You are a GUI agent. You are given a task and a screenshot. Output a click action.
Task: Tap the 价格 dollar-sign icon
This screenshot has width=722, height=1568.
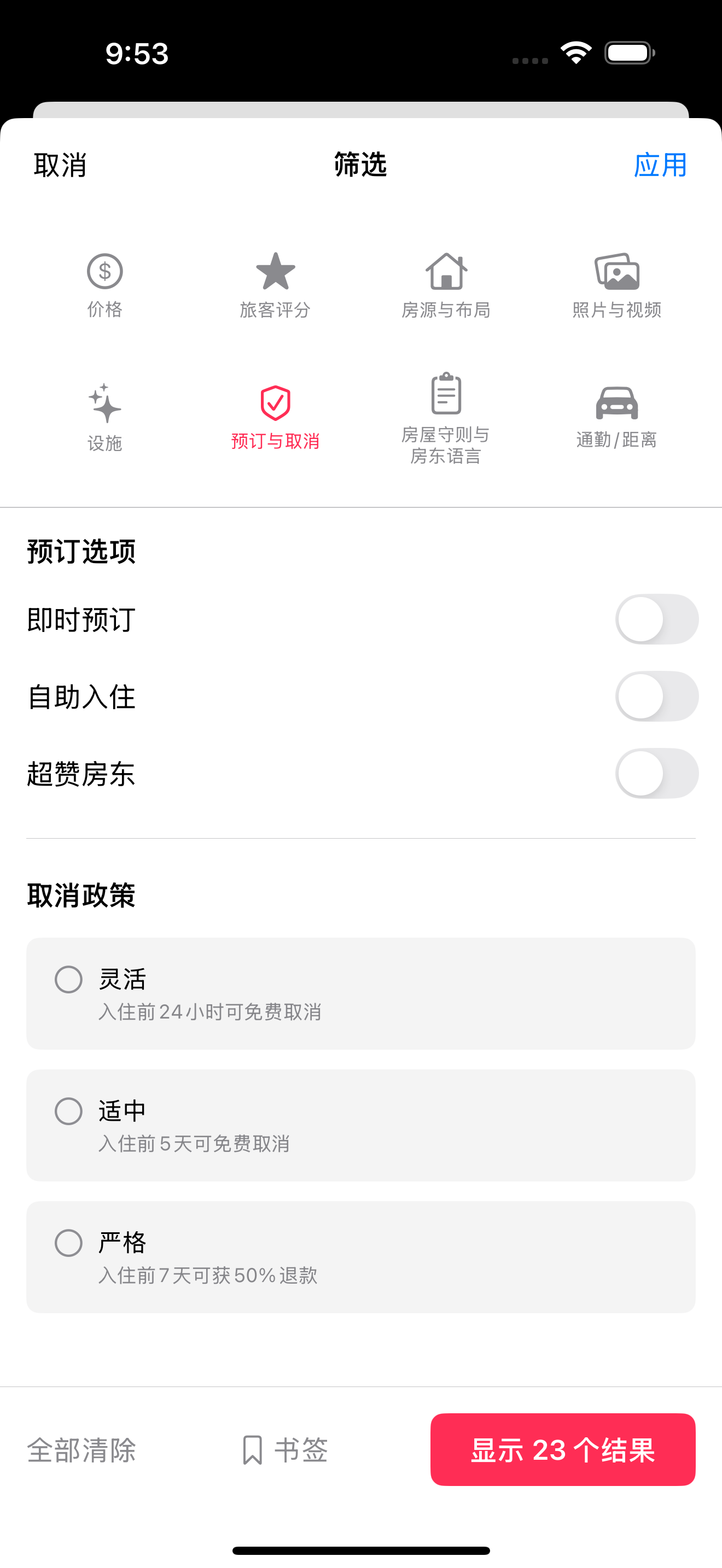coord(104,272)
